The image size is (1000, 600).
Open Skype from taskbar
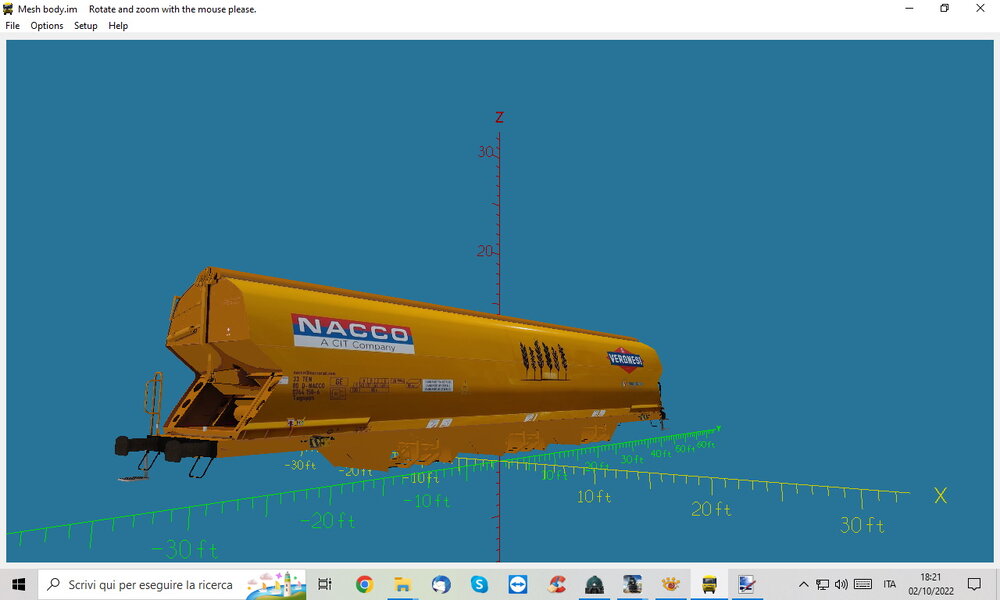[479, 584]
